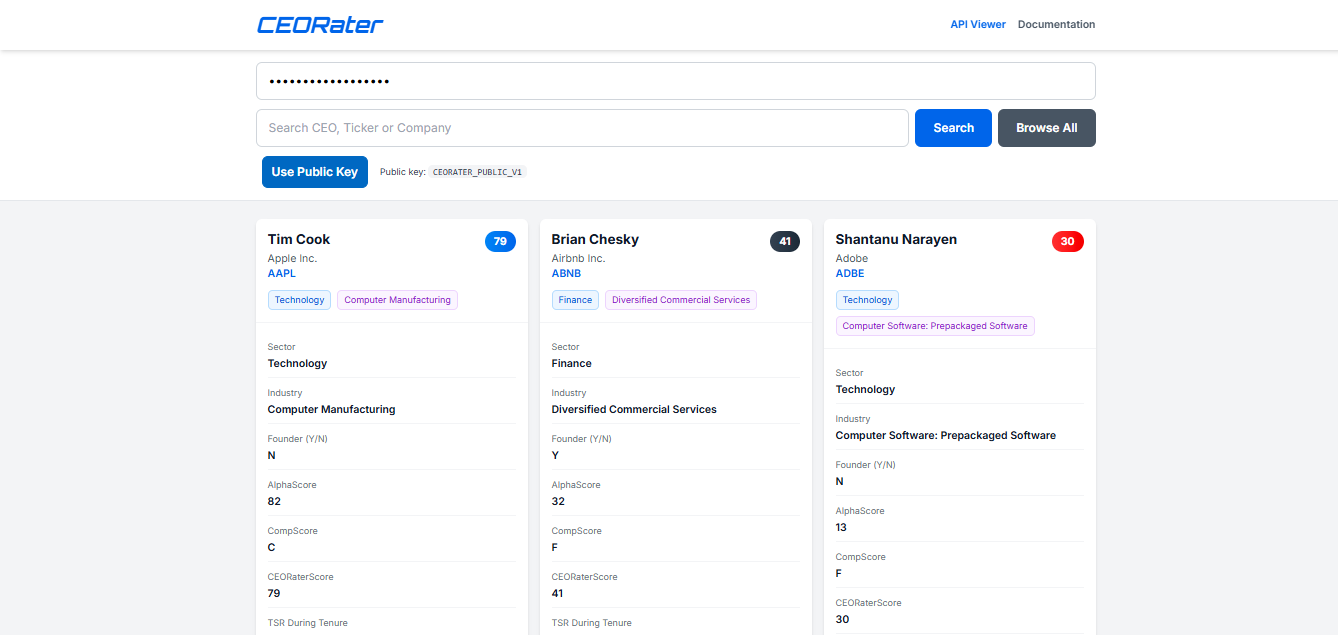1338x635 pixels.
Task: Open the API Viewer nav link
Action: point(978,24)
